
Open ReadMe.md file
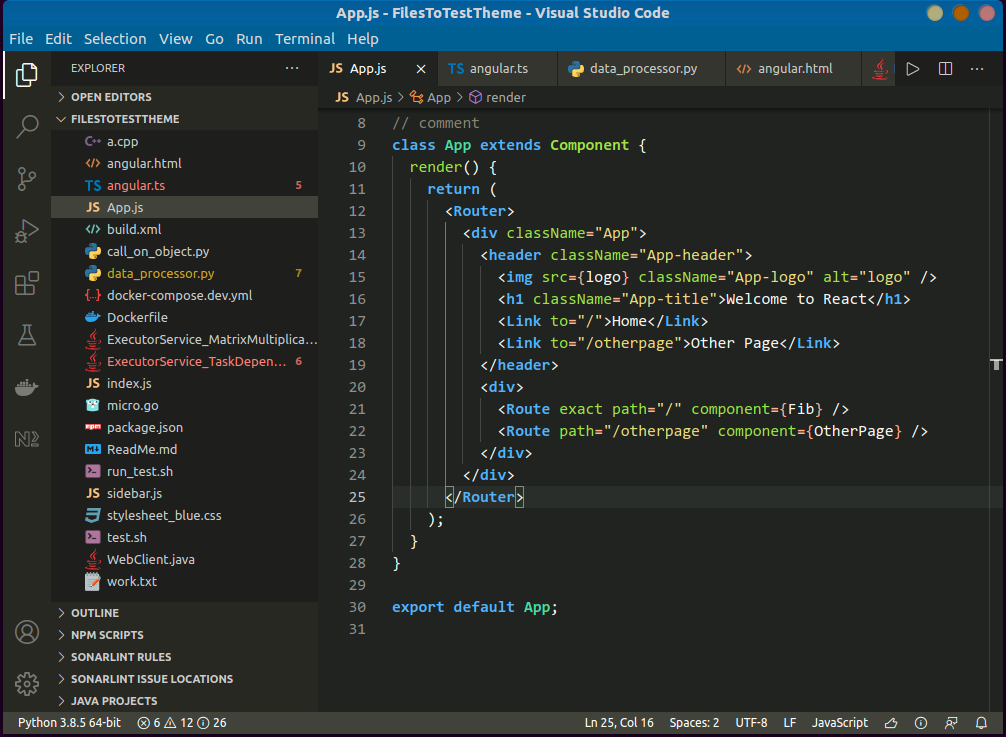(x=185, y=450)
